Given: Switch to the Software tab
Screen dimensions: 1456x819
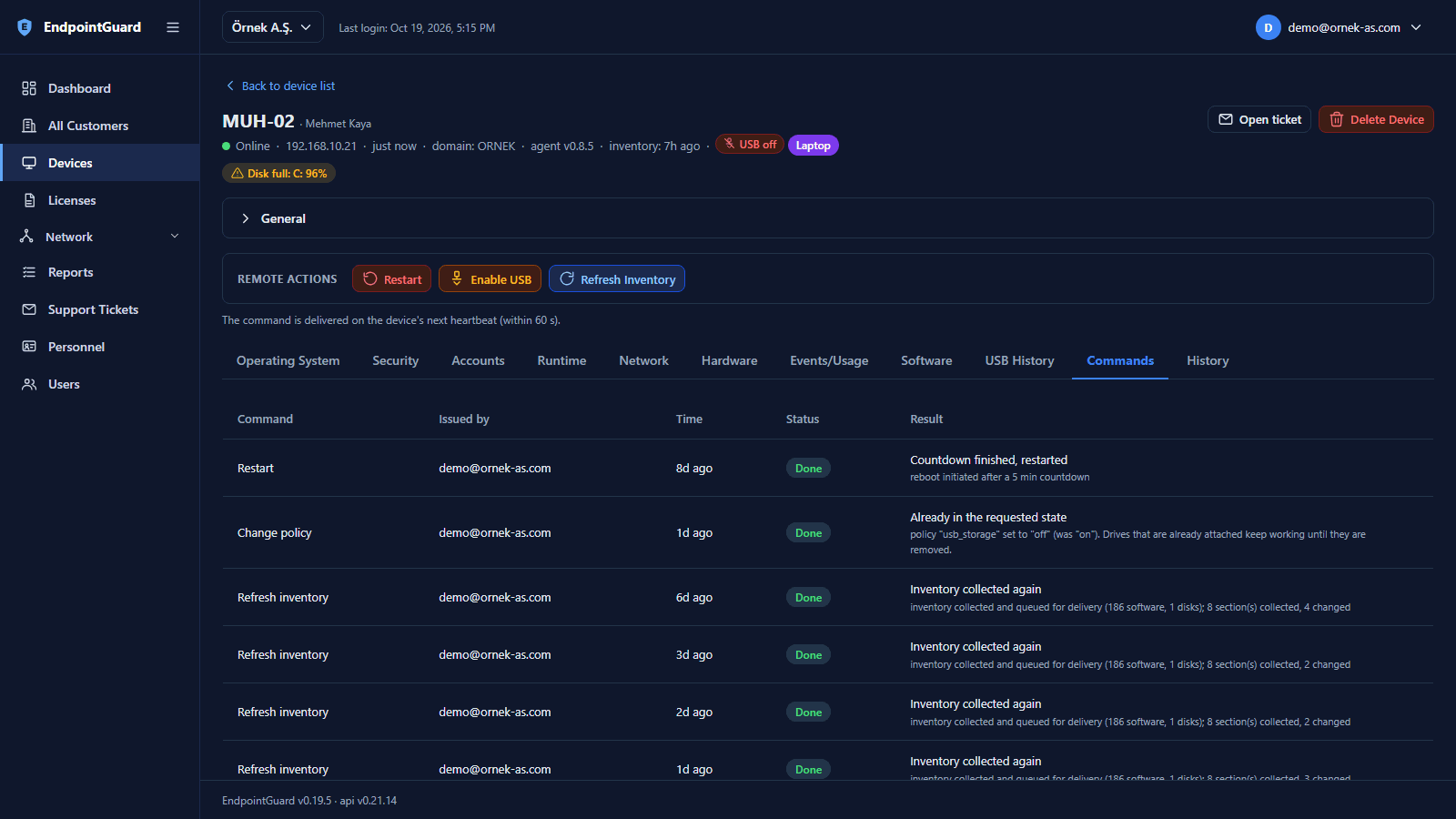Looking at the screenshot, I should click(927, 361).
